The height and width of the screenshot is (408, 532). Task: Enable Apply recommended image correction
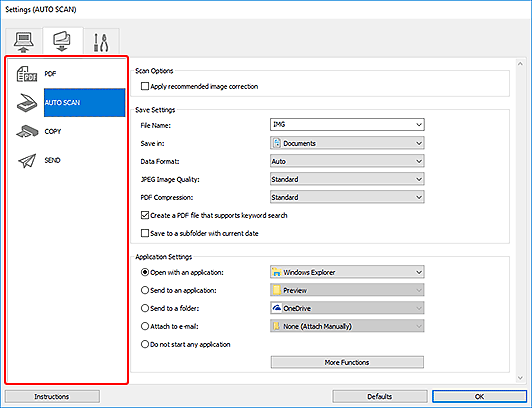(x=145, y=86)
